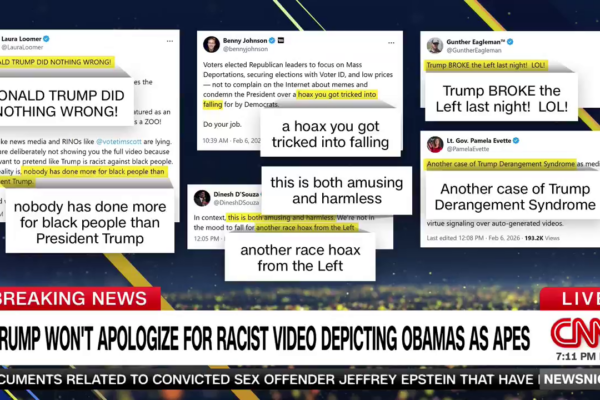Click Lt. Gov. Pamela Evette's avatar
The image size is (600, 400).
[x=435, y=143]
